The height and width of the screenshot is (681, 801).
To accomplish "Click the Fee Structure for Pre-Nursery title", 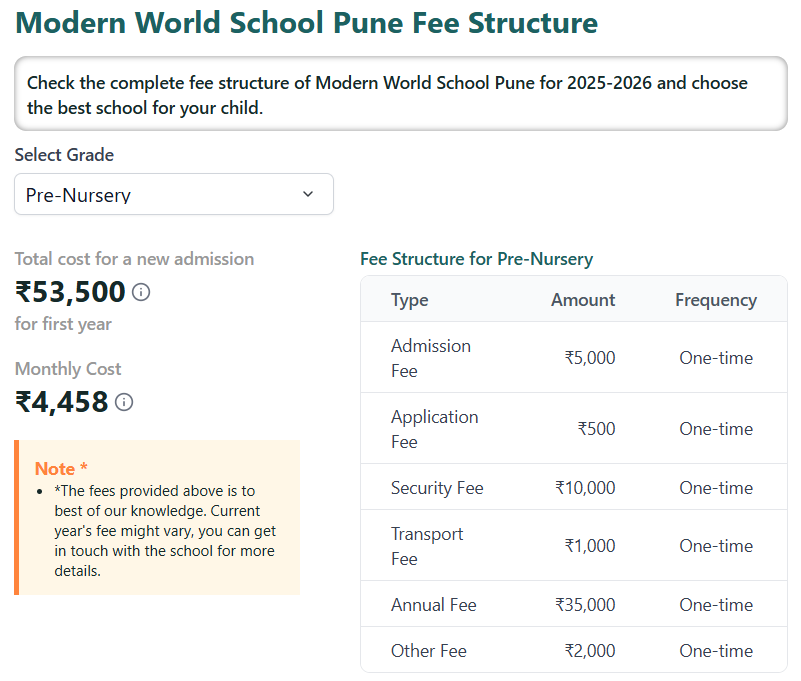I will click(x=477, y=258).
